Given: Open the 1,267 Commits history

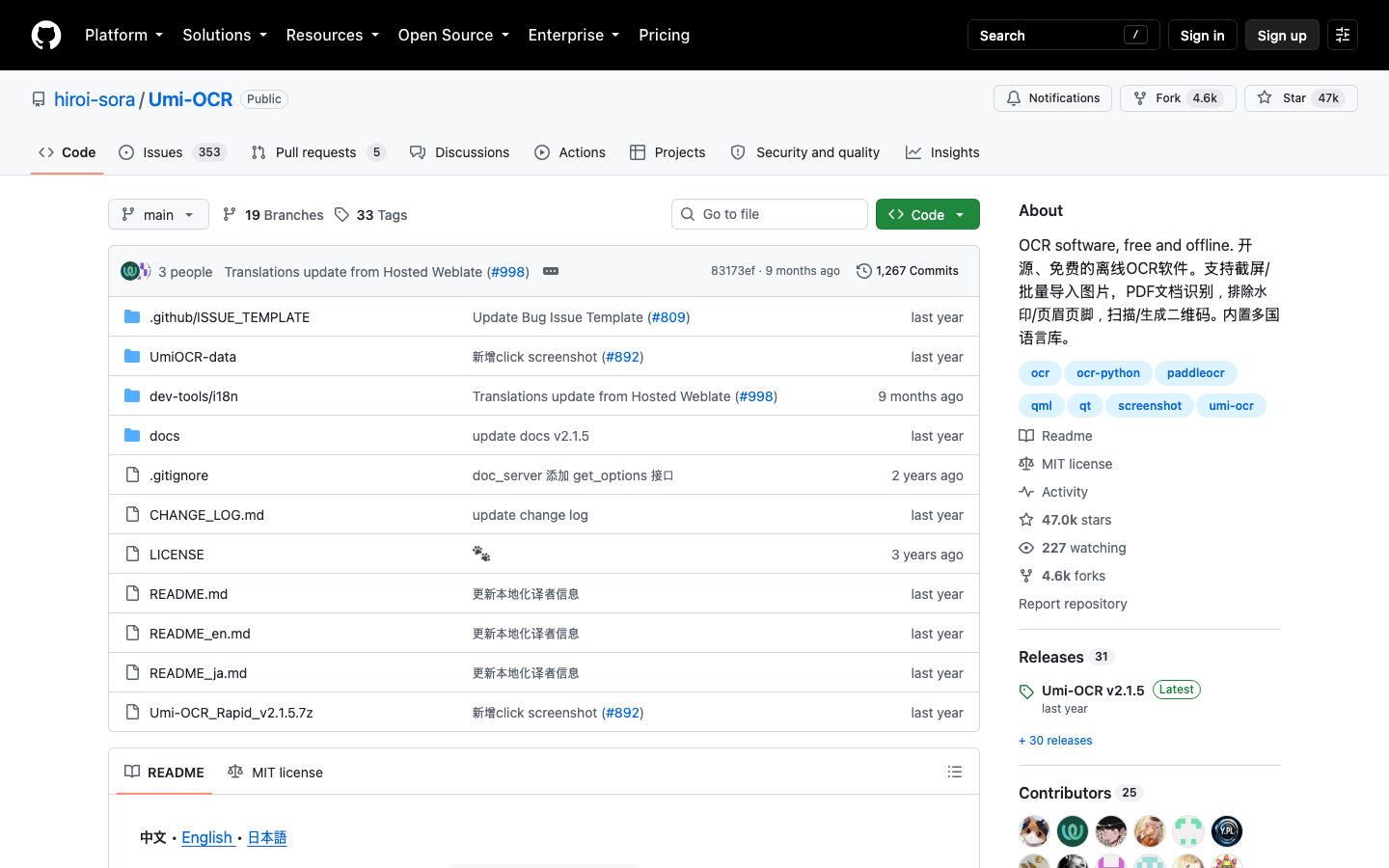Looking at the screenshot, I should click(x=908, y=271).
